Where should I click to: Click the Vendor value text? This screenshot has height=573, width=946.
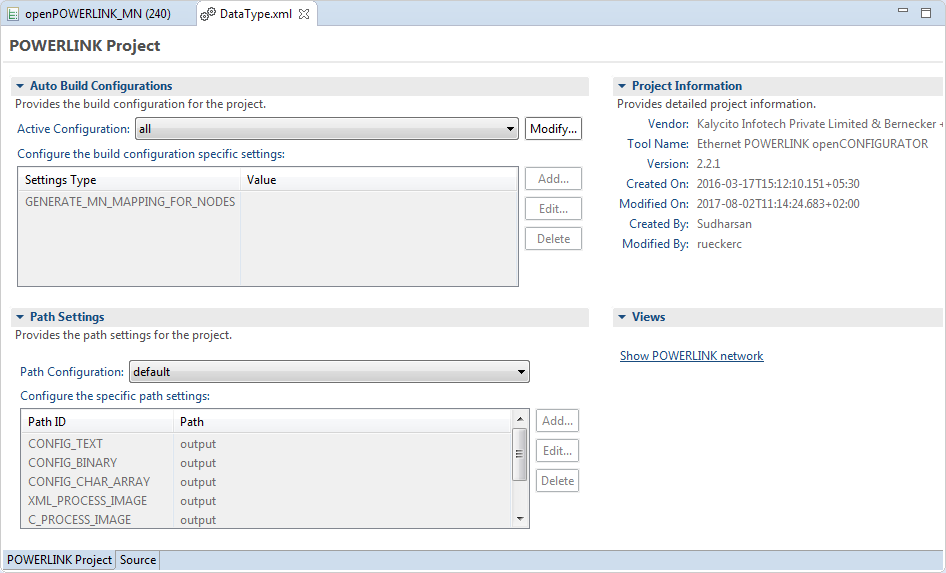[819, 124]
